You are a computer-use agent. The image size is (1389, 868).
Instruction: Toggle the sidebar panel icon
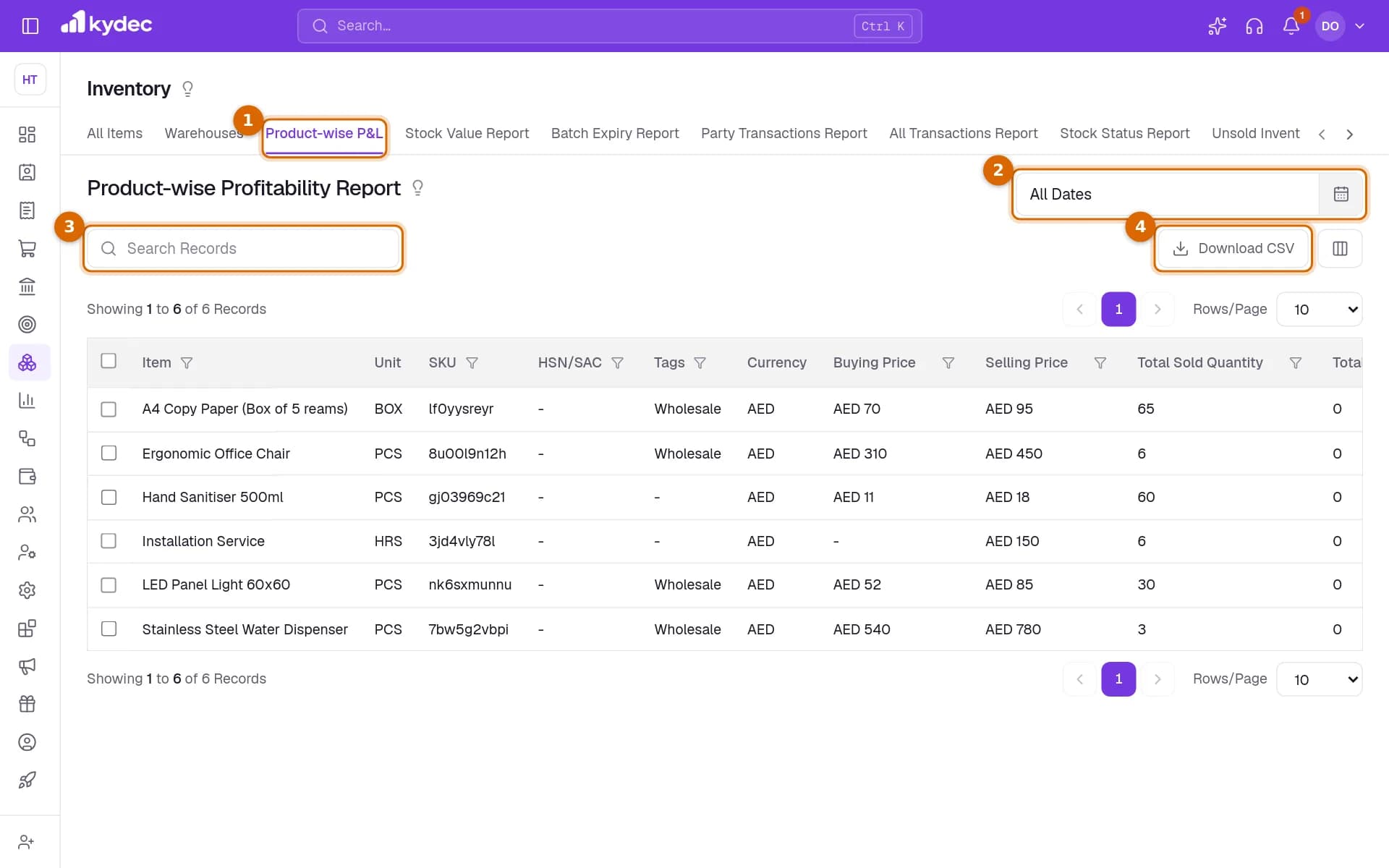pos(30,26)
